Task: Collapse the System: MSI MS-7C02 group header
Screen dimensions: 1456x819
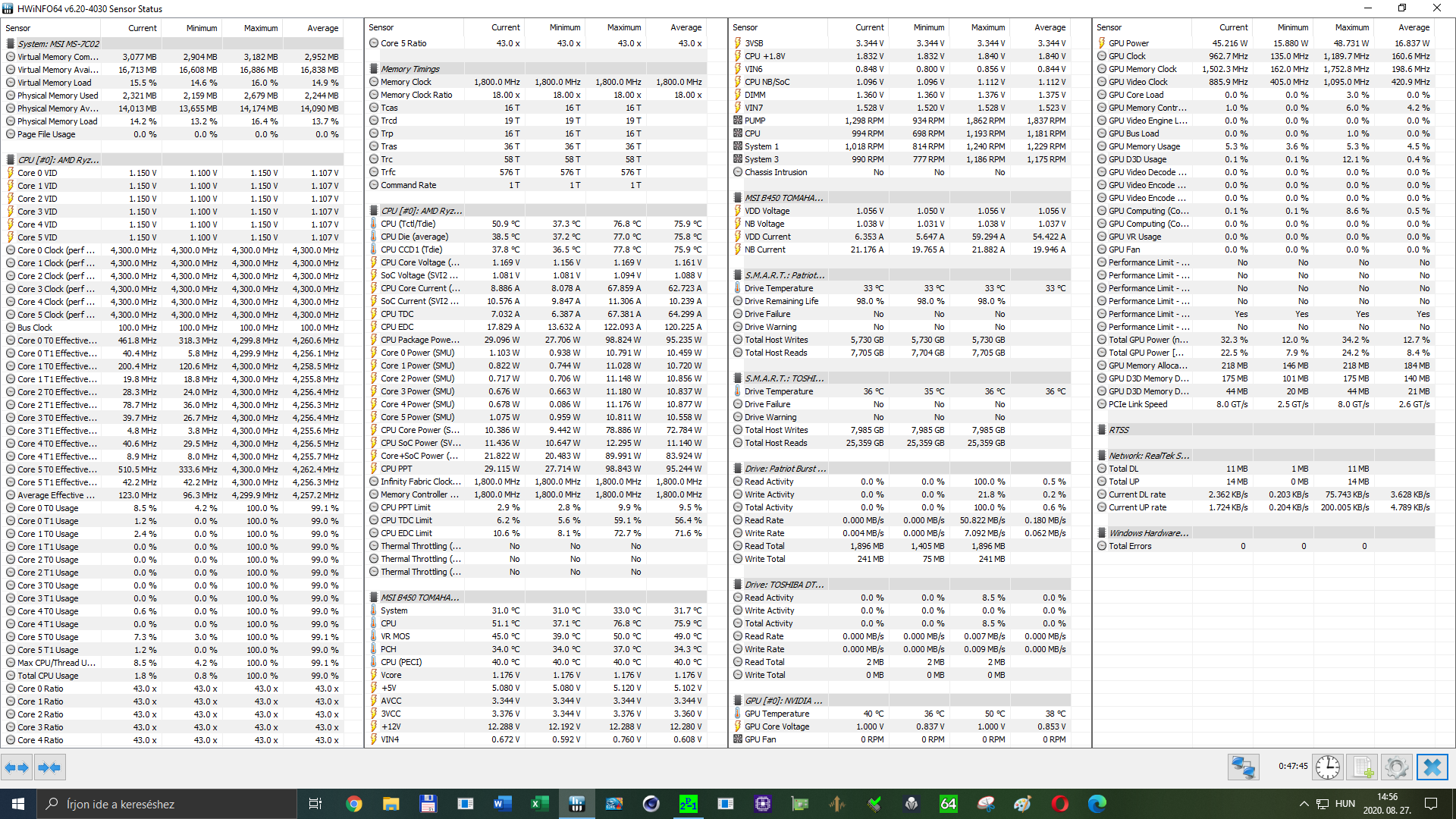Action: click(x=58, y=44)
